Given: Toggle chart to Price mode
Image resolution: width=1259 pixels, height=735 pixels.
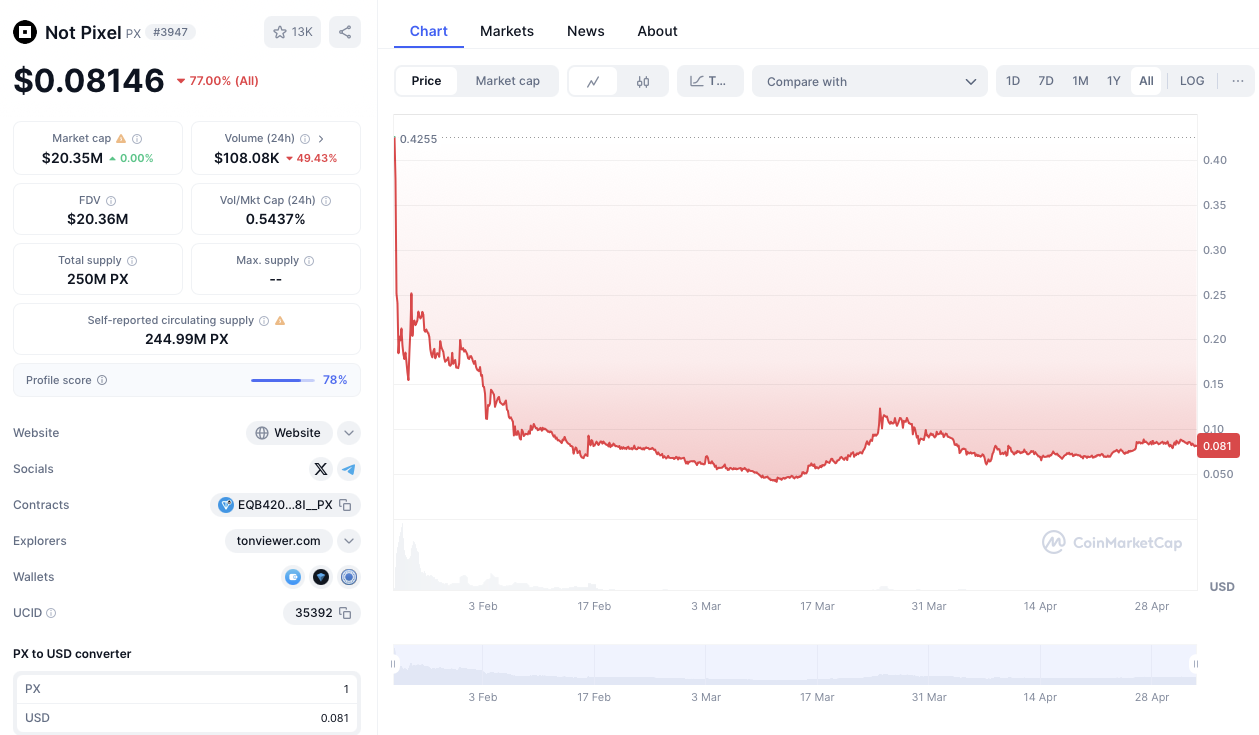Looking at the screenshot, I should (426, 81).
